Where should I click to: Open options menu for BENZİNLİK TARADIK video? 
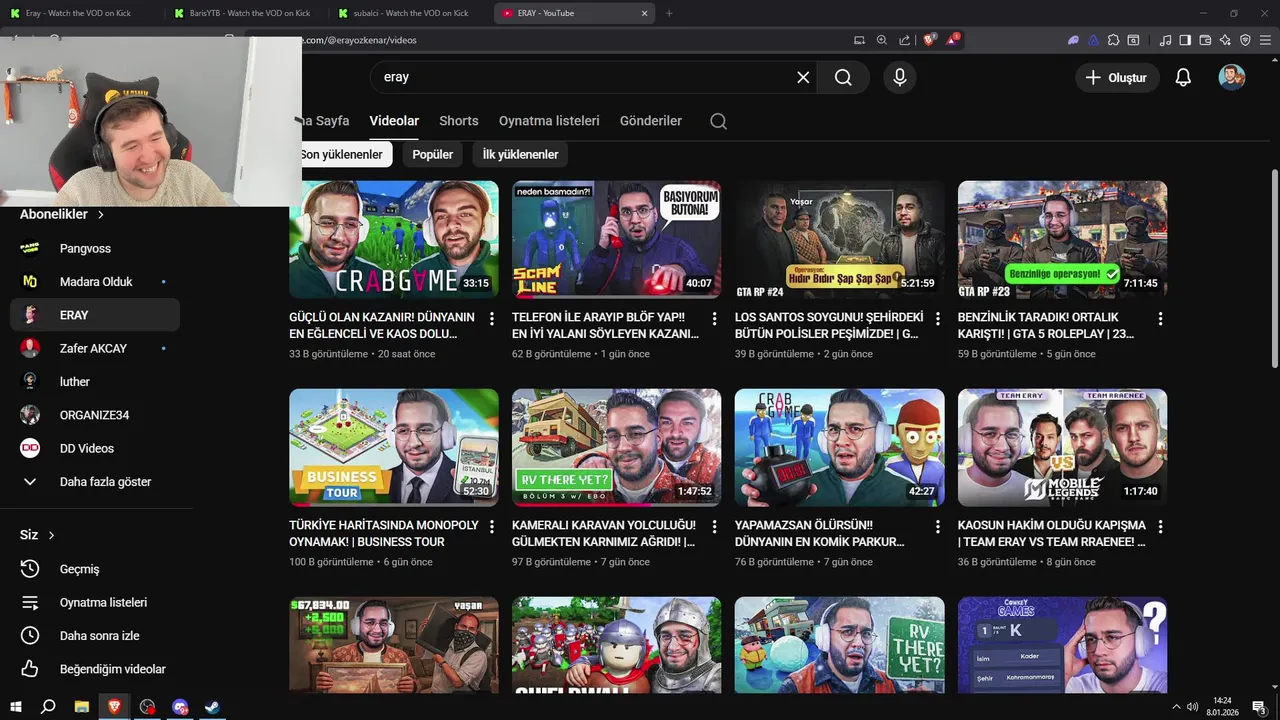(x=1160, y=319)
